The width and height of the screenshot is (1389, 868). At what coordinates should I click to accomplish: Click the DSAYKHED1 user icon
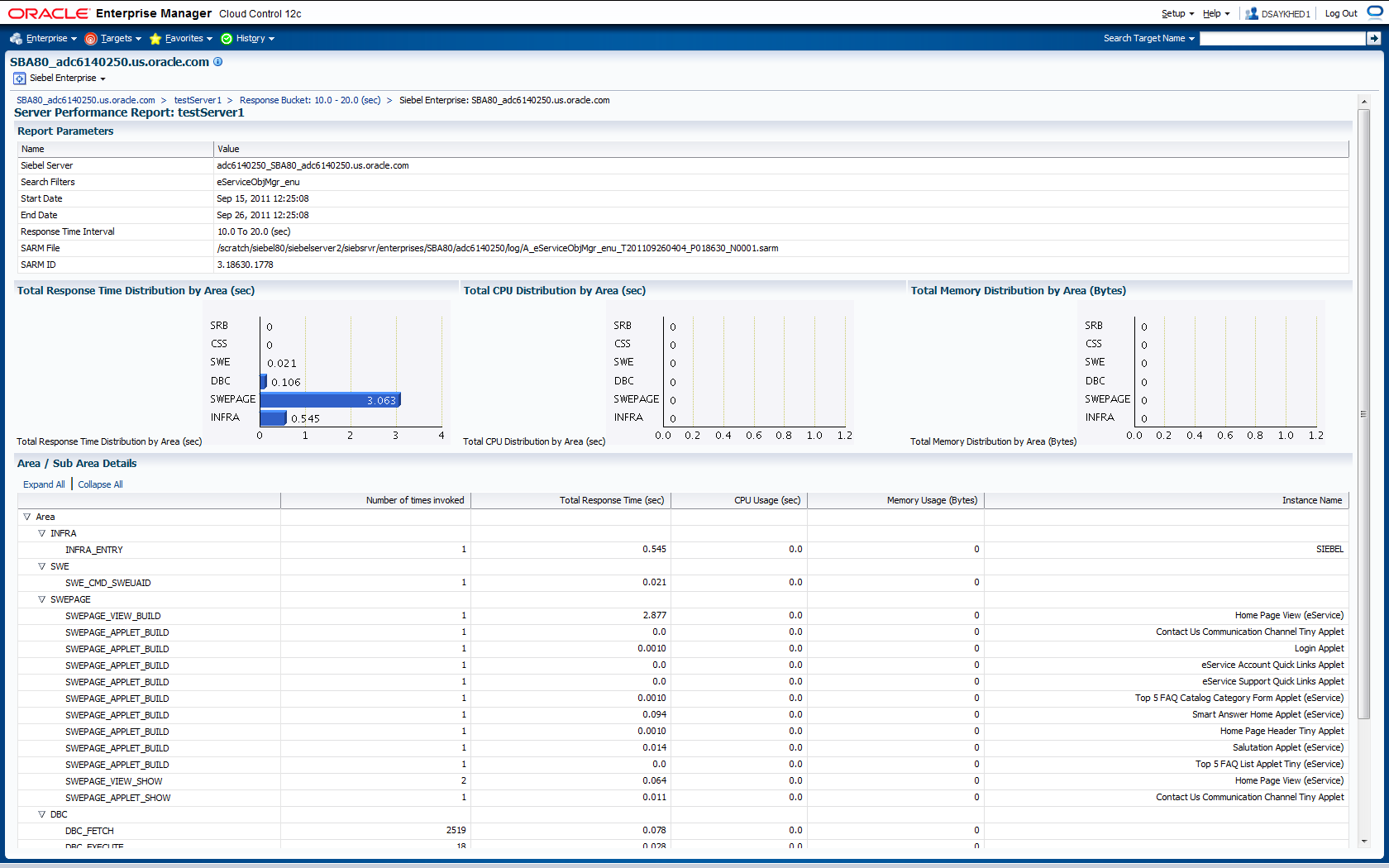(x=1252, y=14)
